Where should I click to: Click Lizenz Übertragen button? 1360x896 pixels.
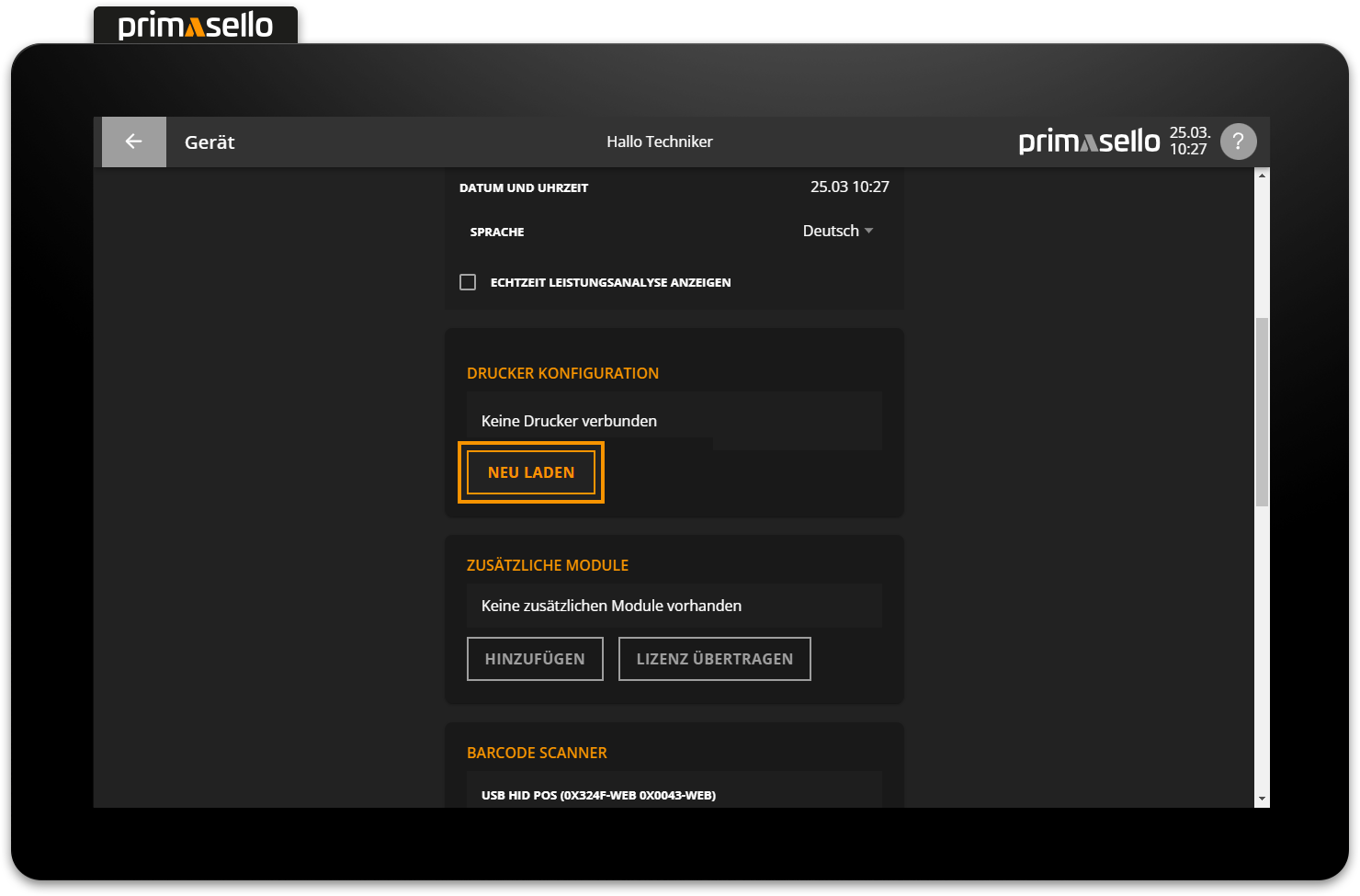pos(714,659)
